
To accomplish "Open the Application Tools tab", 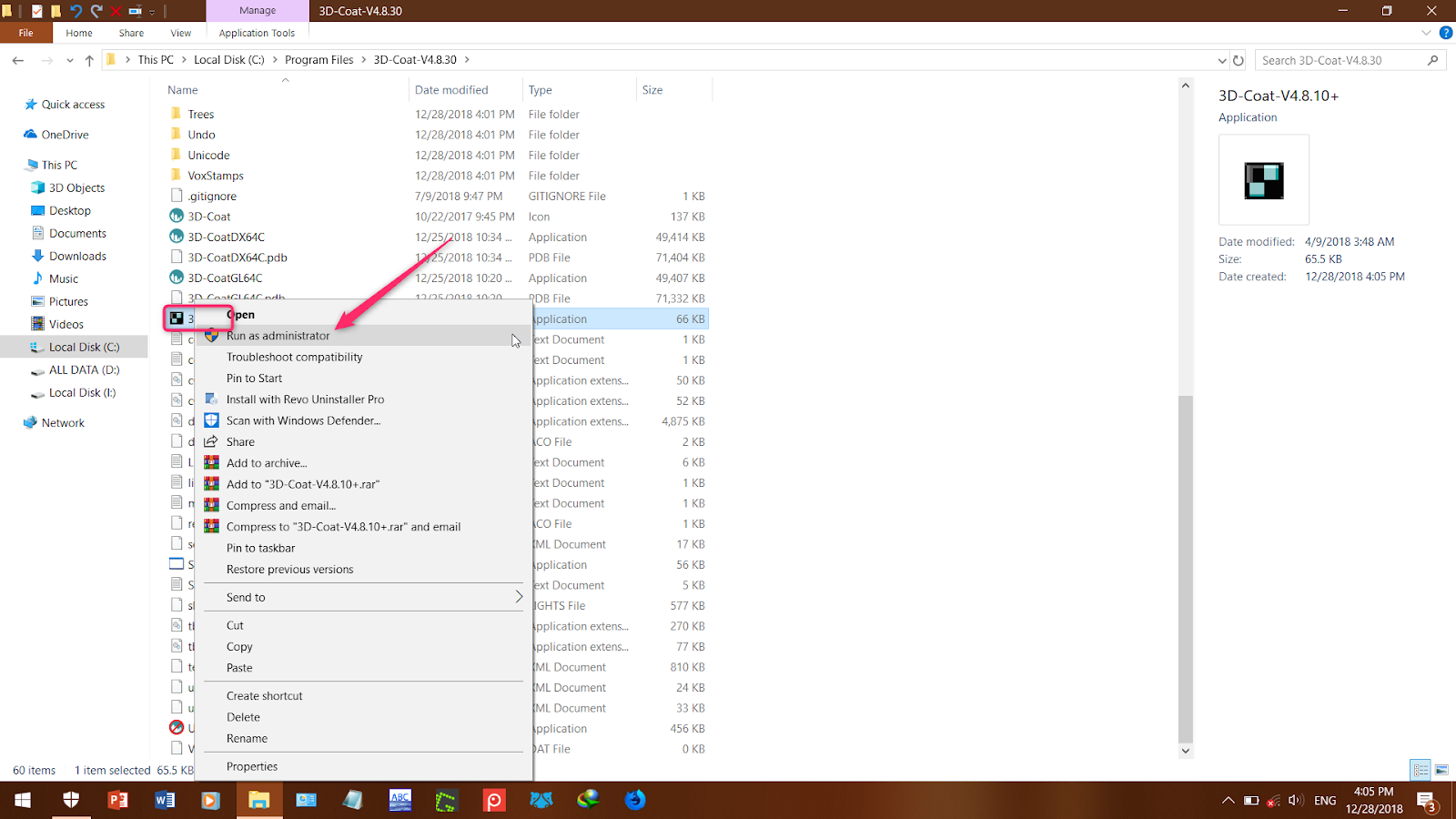I will click(x=257, y=33).
